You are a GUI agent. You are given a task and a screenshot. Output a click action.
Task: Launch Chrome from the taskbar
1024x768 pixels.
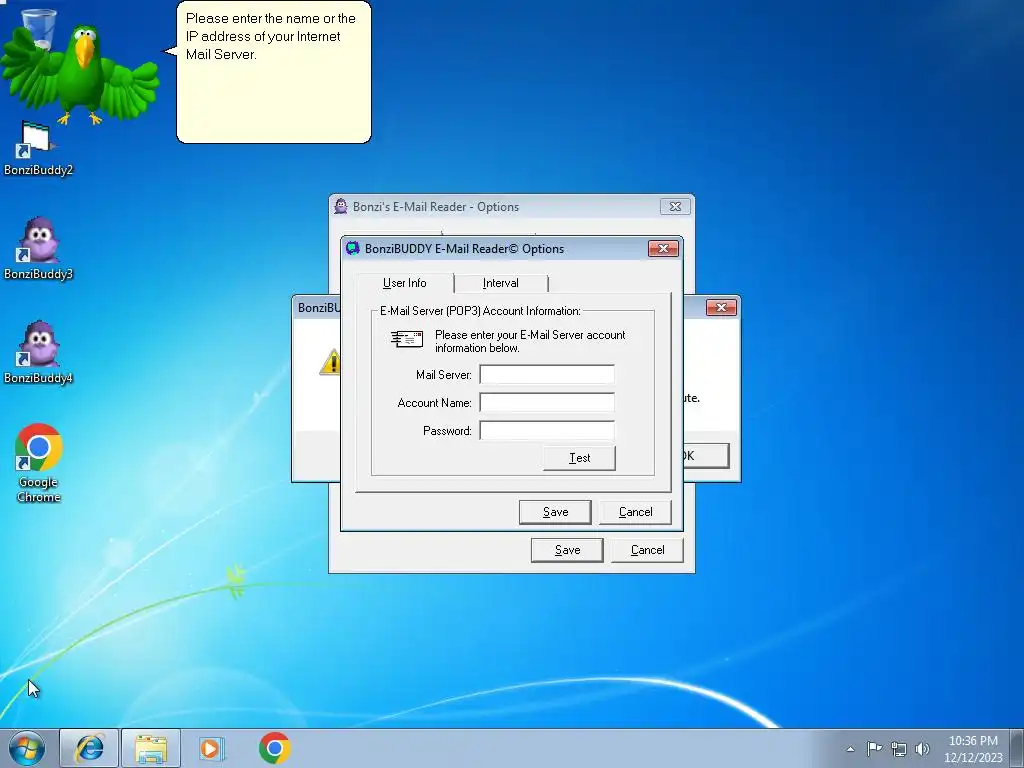pyautogui.click(x=274, y=748)
